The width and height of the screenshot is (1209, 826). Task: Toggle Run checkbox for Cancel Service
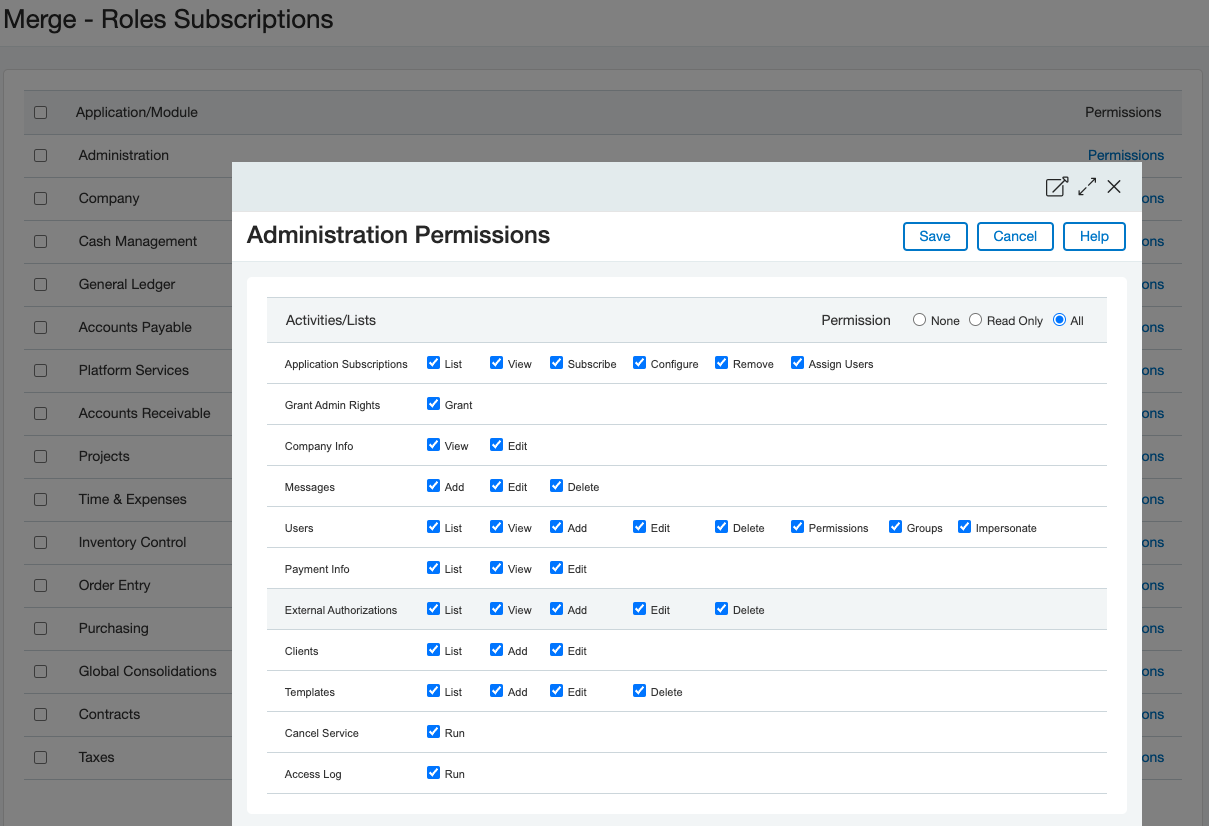coord(433,732)
